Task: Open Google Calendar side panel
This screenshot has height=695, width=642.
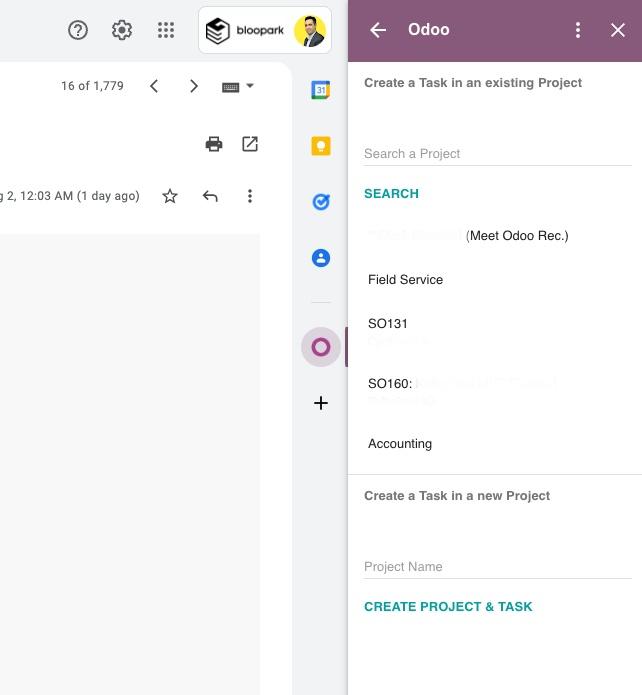Action: point(321,90)
